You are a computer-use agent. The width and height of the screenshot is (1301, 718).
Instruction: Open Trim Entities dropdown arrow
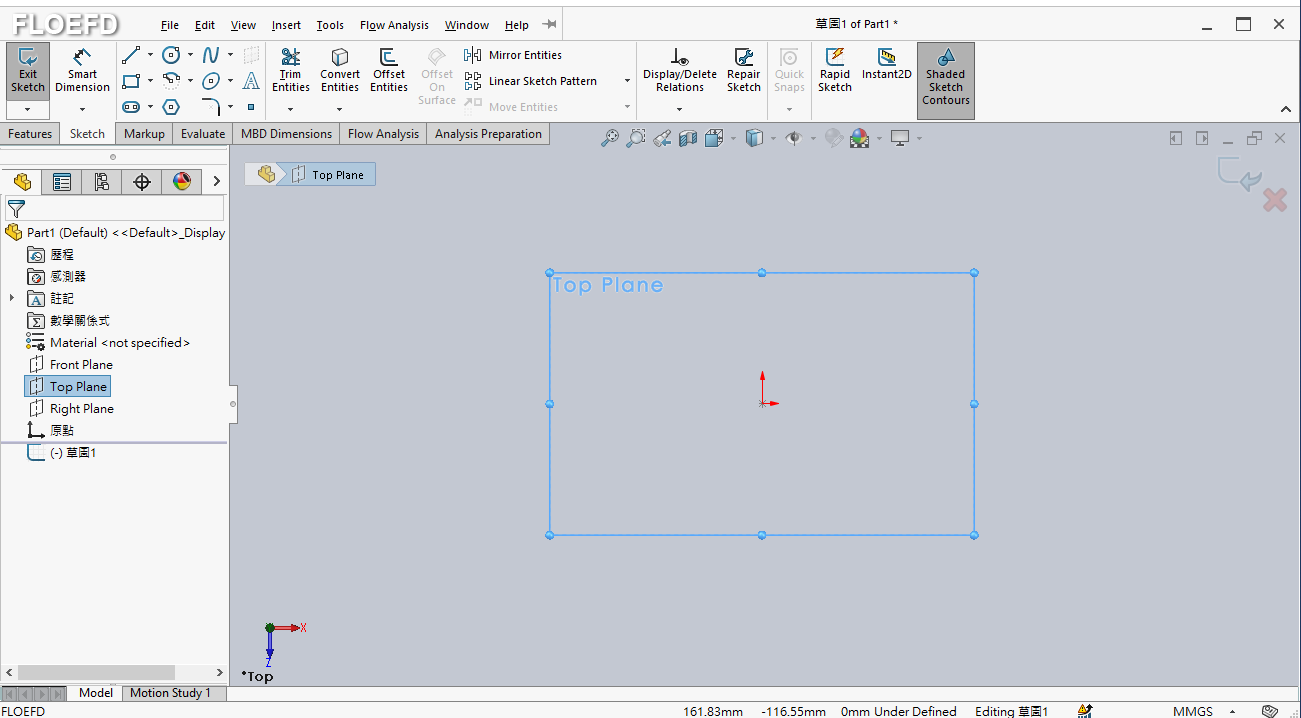coord(291,109)
